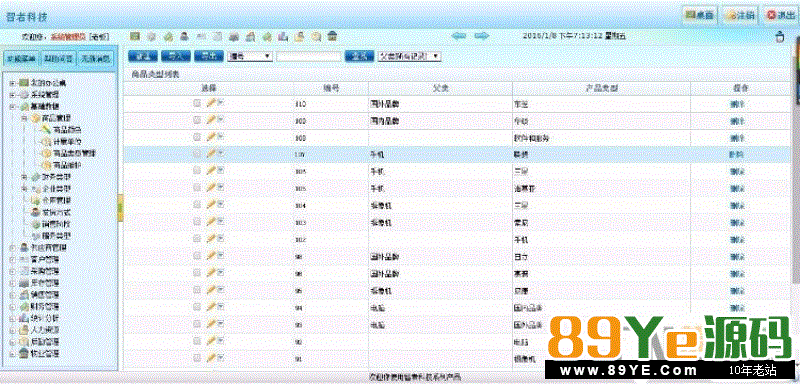Open the 库存管理 shortcut icon in top toolbar
This screenshot has width=800, height=384.
click(234, 36)
